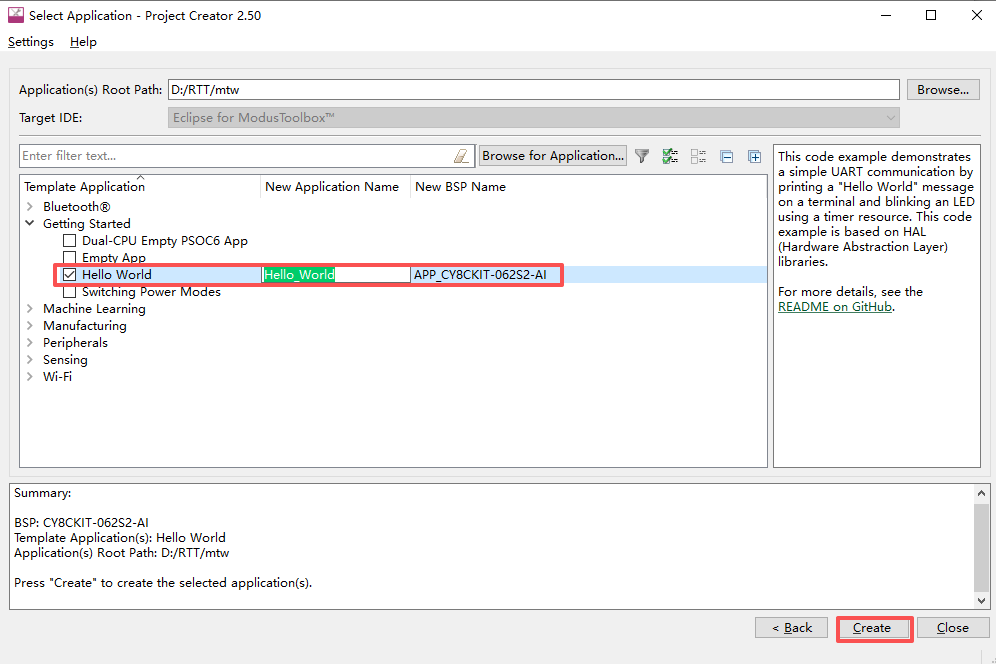The height and width of the screenshot is (664, 996).
Task: Click the Template Application column header
Action: pos(140,187)
